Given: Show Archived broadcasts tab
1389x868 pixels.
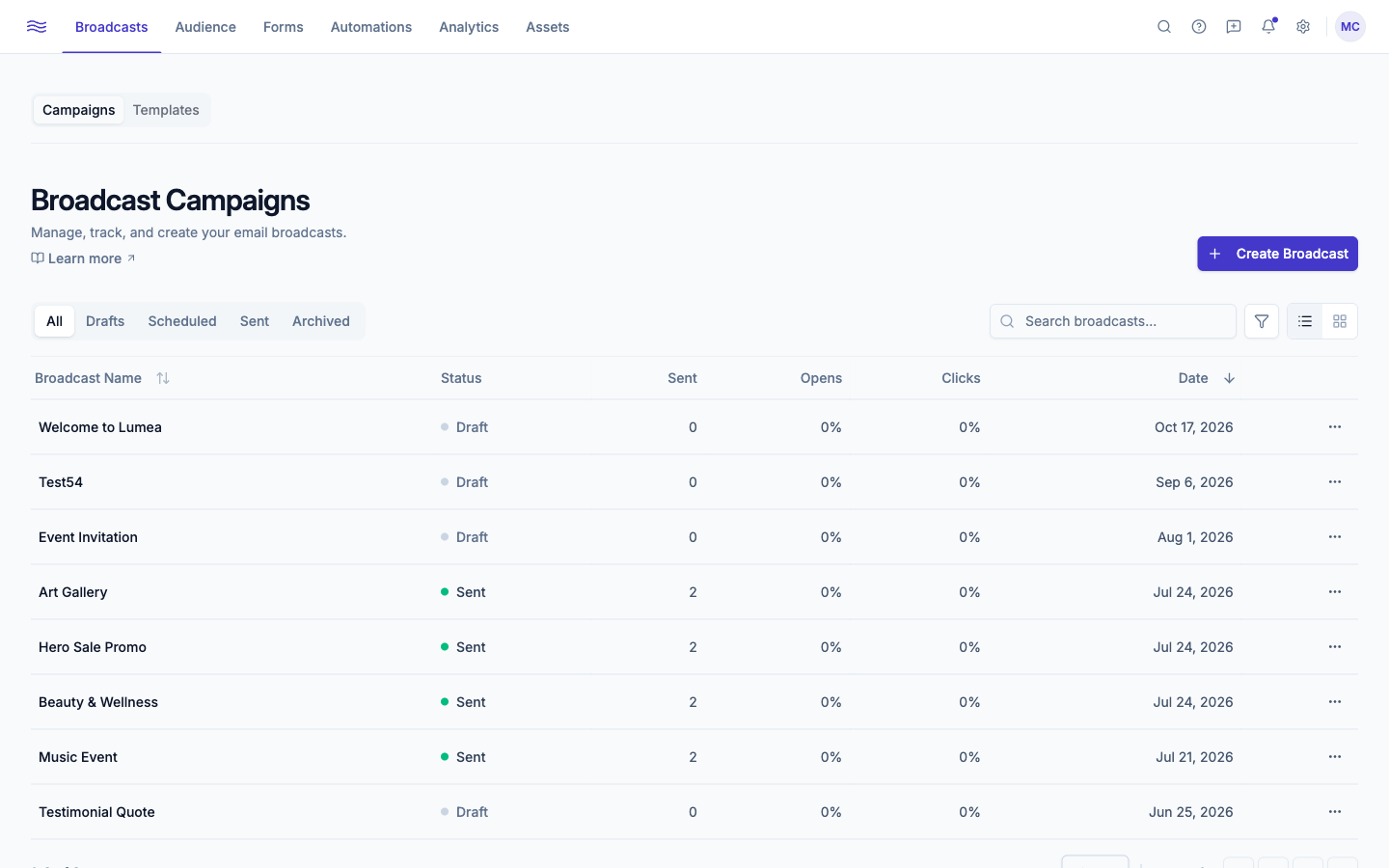Looking at the screenshot, I should pos(321,321).
